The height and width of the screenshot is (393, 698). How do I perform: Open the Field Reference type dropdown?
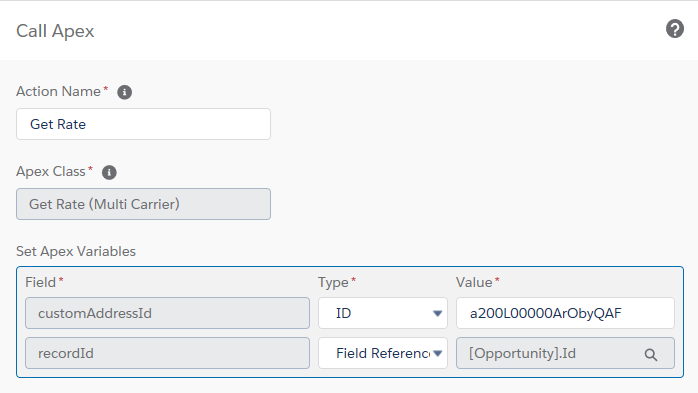tap(383, 353)
